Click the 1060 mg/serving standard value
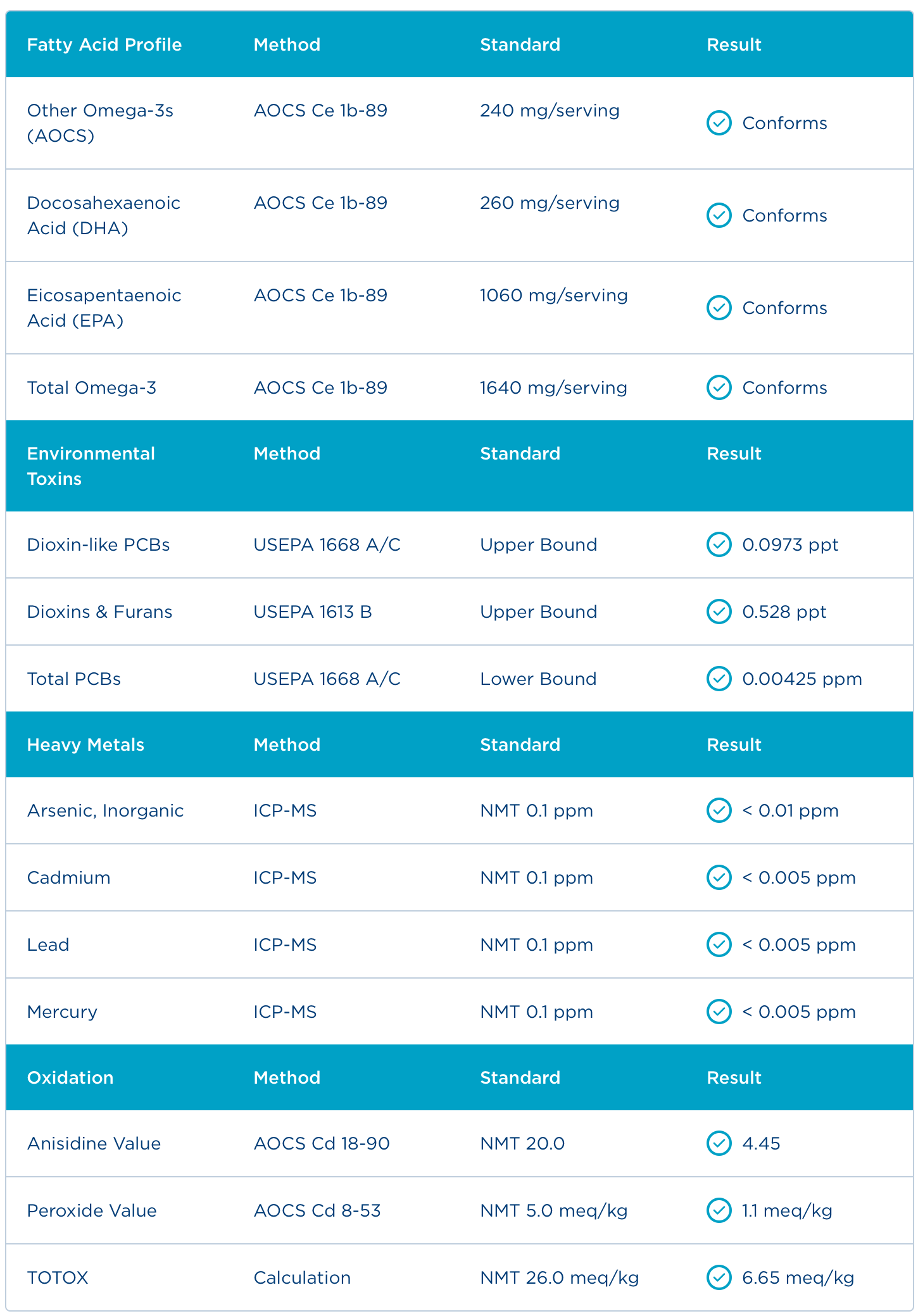 553,295
